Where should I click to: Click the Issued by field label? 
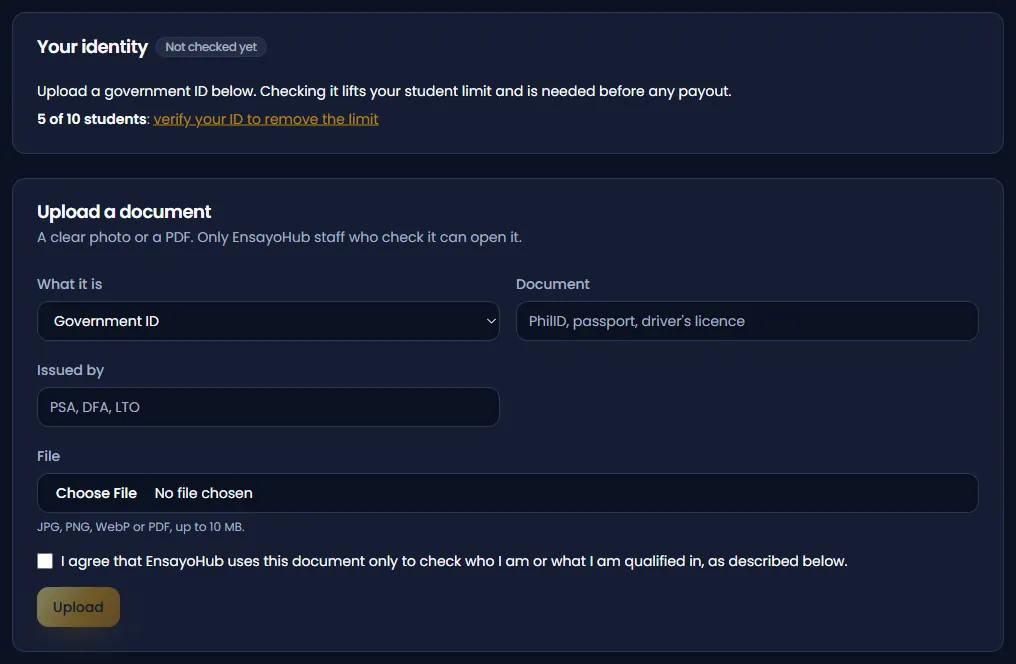71,371
